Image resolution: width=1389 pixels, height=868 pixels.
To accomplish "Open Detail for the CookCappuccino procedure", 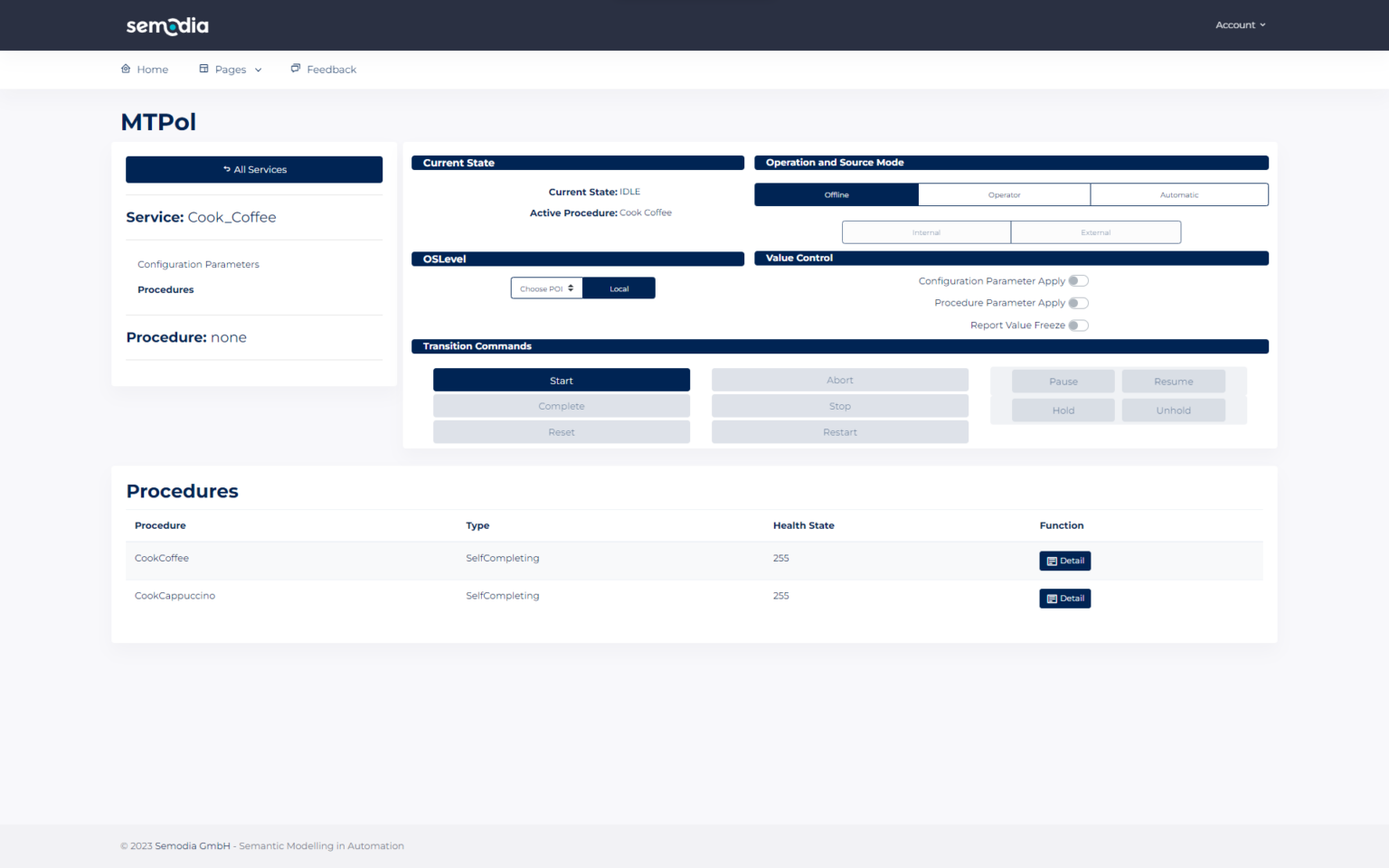I will [x=1064, y=598].
